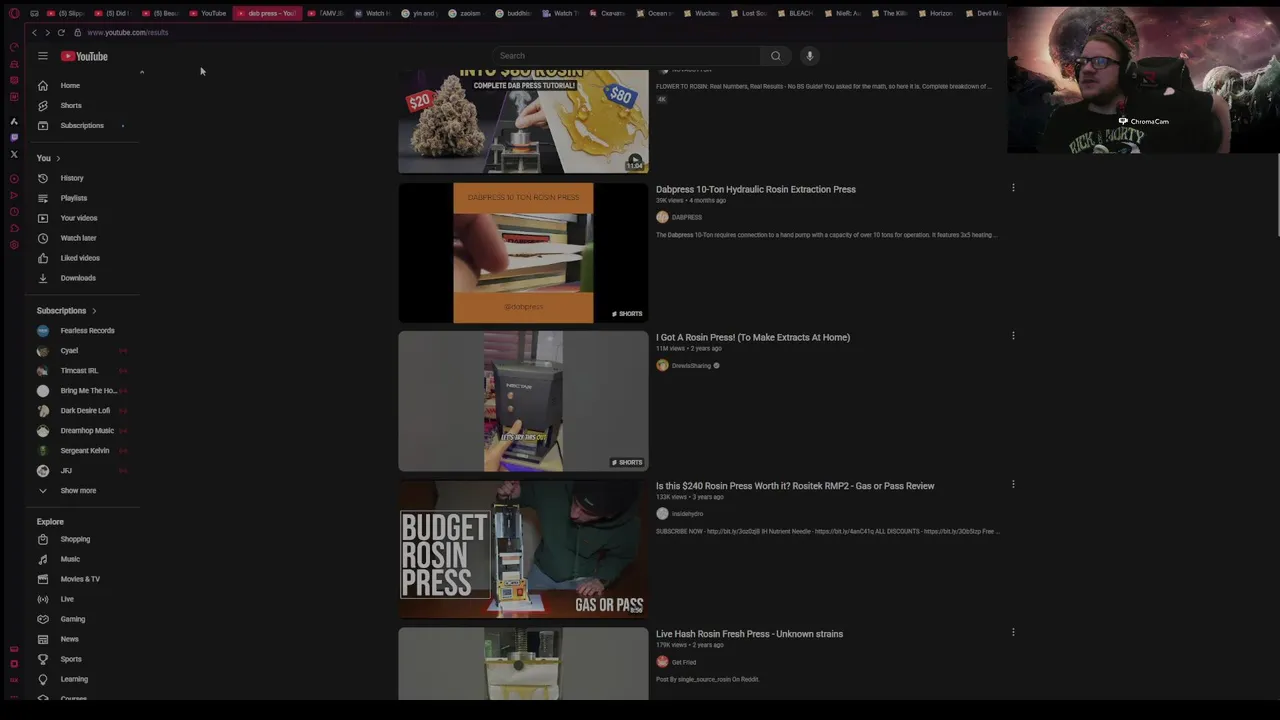1280x720 pixels.
Task: Open Opera GX Control speedometer icon
Action: 14,47
